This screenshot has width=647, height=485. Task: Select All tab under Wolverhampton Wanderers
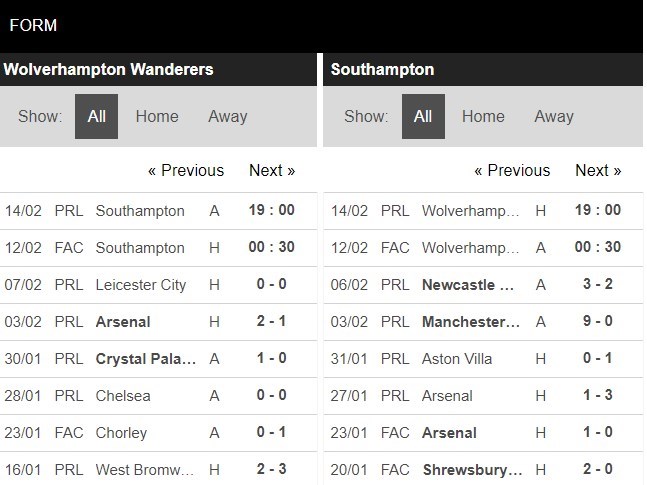coord(96,116)
